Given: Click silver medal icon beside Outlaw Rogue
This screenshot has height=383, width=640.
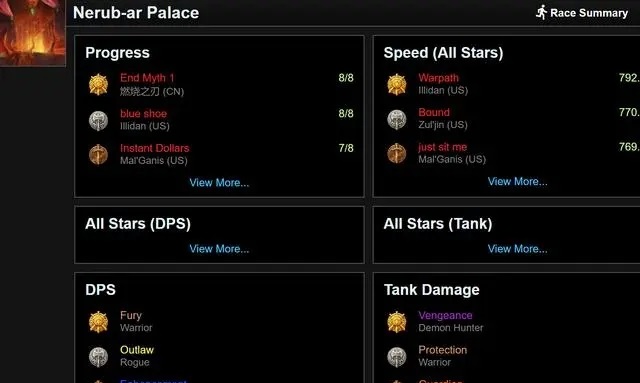Looking at the screenshot, I should (x=98, y=357).
